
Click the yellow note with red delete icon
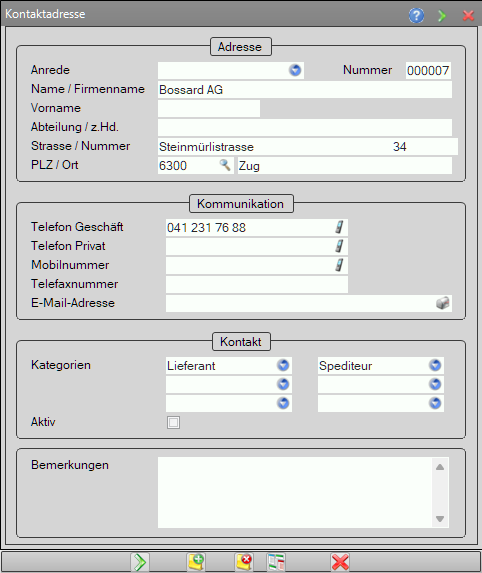(x=244, y=562)
